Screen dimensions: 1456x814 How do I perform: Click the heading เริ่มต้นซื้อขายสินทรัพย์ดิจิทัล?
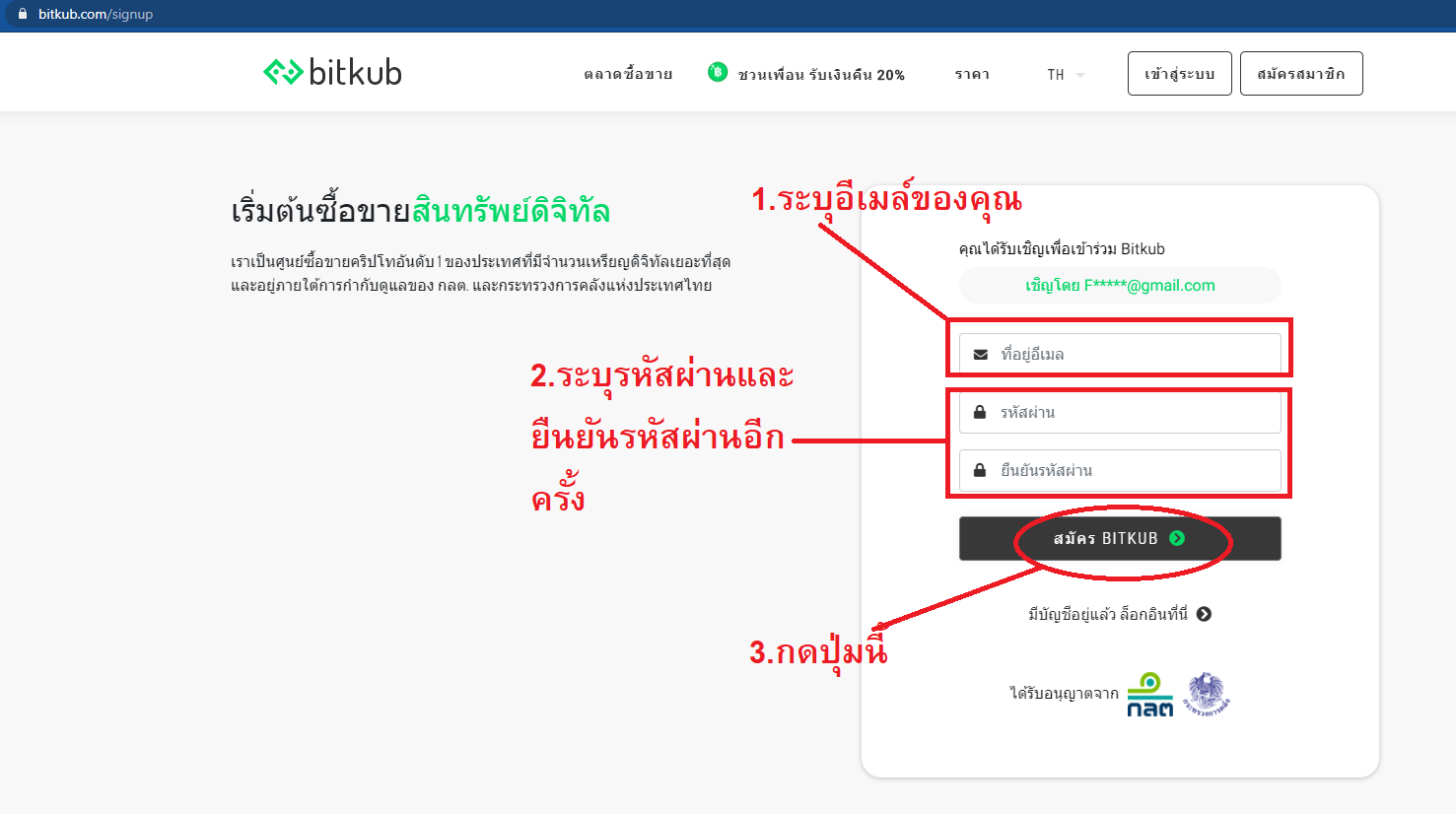[x=421, y=212]
